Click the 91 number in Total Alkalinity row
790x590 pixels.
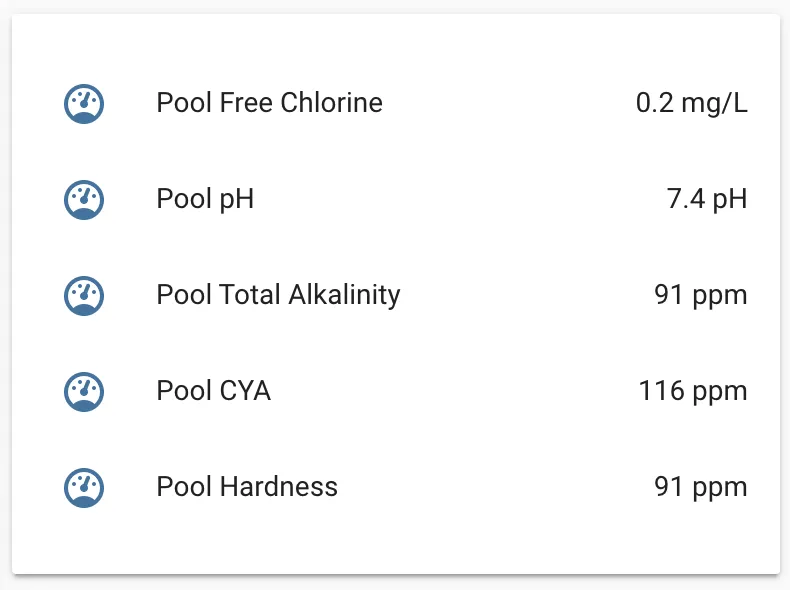(x=669, y=295)
